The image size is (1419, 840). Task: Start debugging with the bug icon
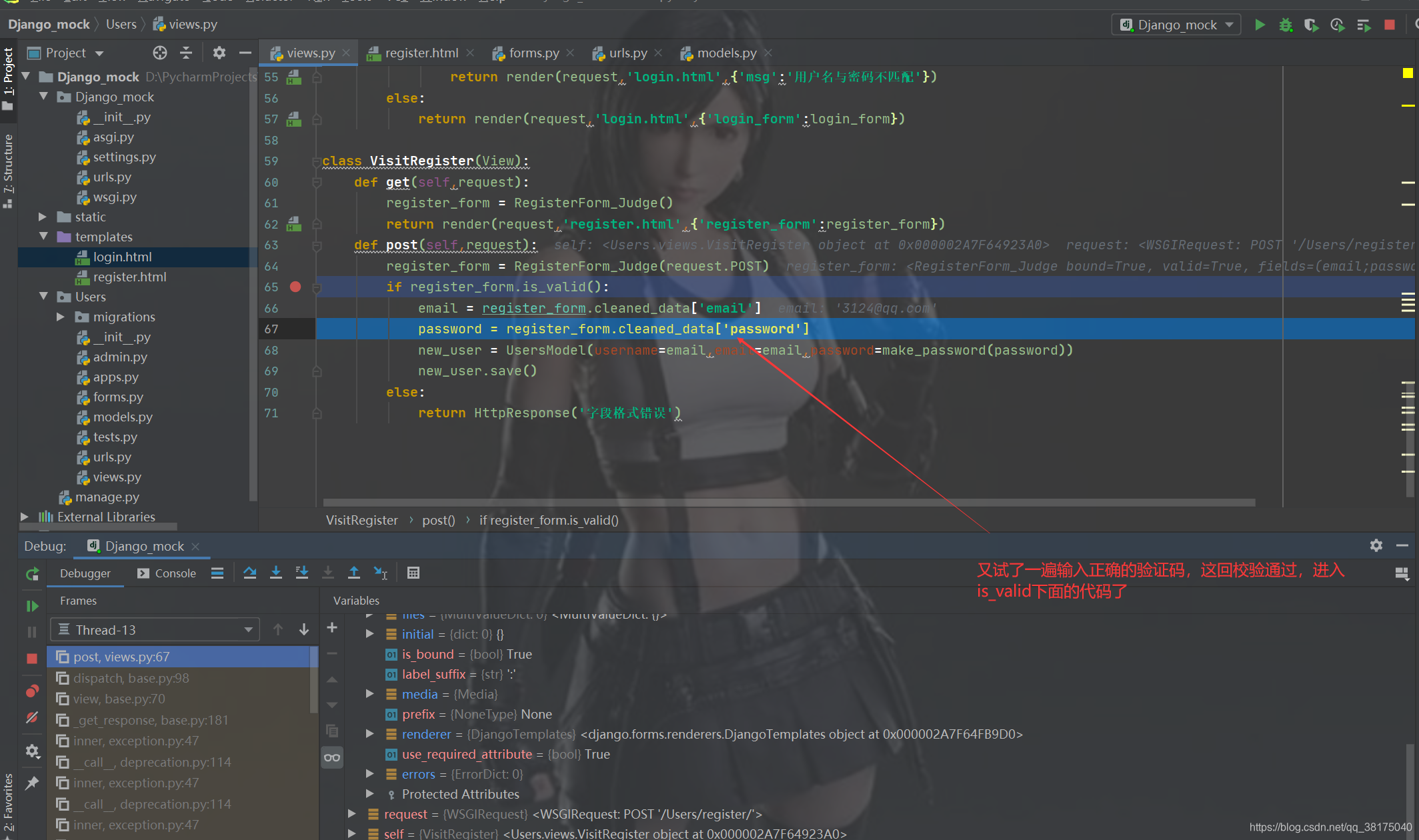(1286, 25)
